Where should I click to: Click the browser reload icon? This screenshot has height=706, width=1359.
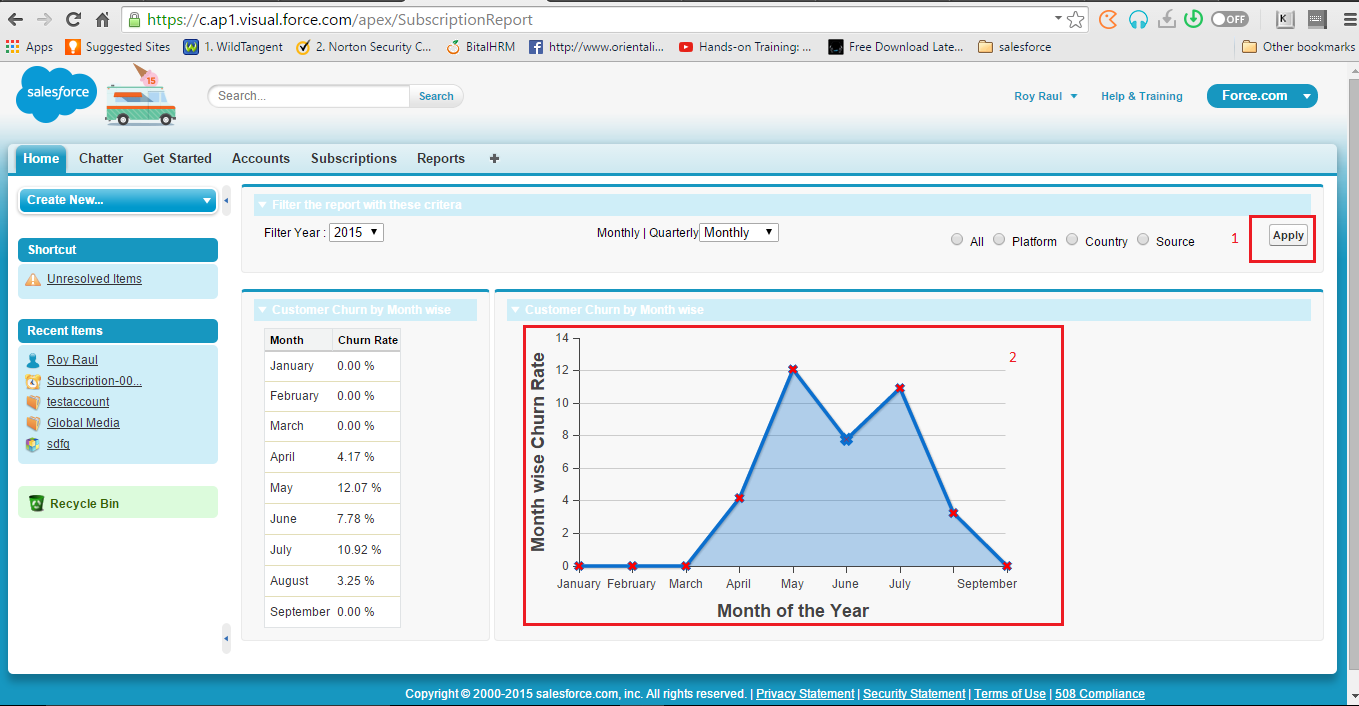point(73,19)
